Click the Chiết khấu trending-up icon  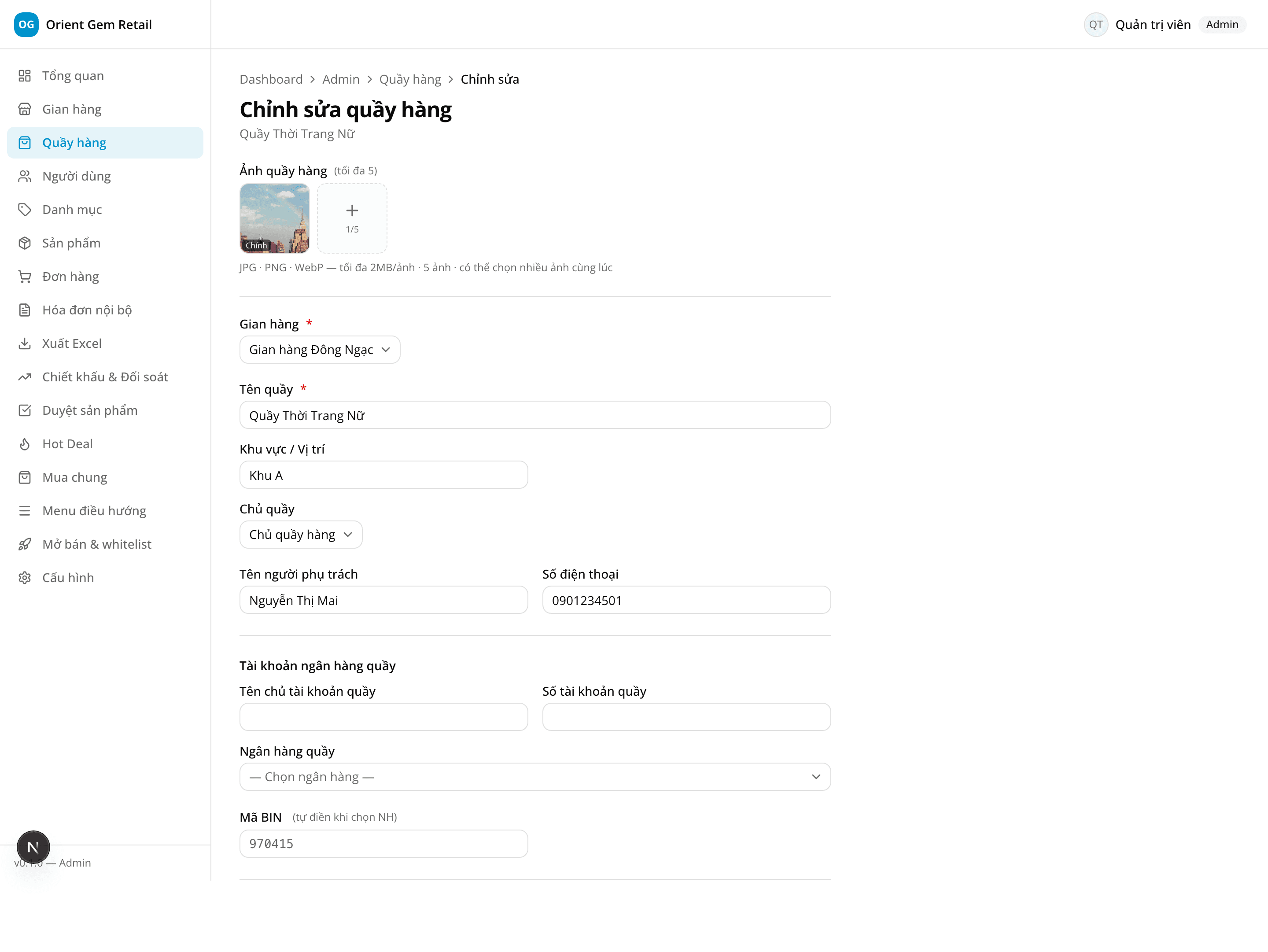[x=24, y=376]
